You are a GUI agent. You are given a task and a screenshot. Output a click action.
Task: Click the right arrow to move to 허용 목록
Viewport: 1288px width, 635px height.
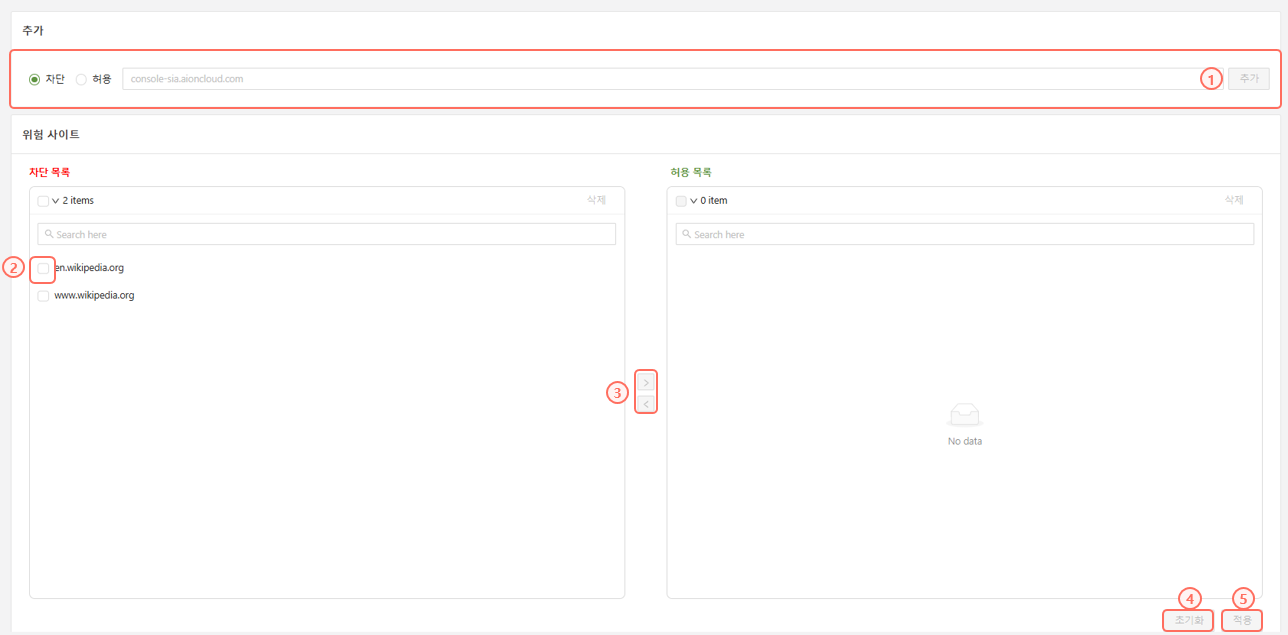click(646, 383)
